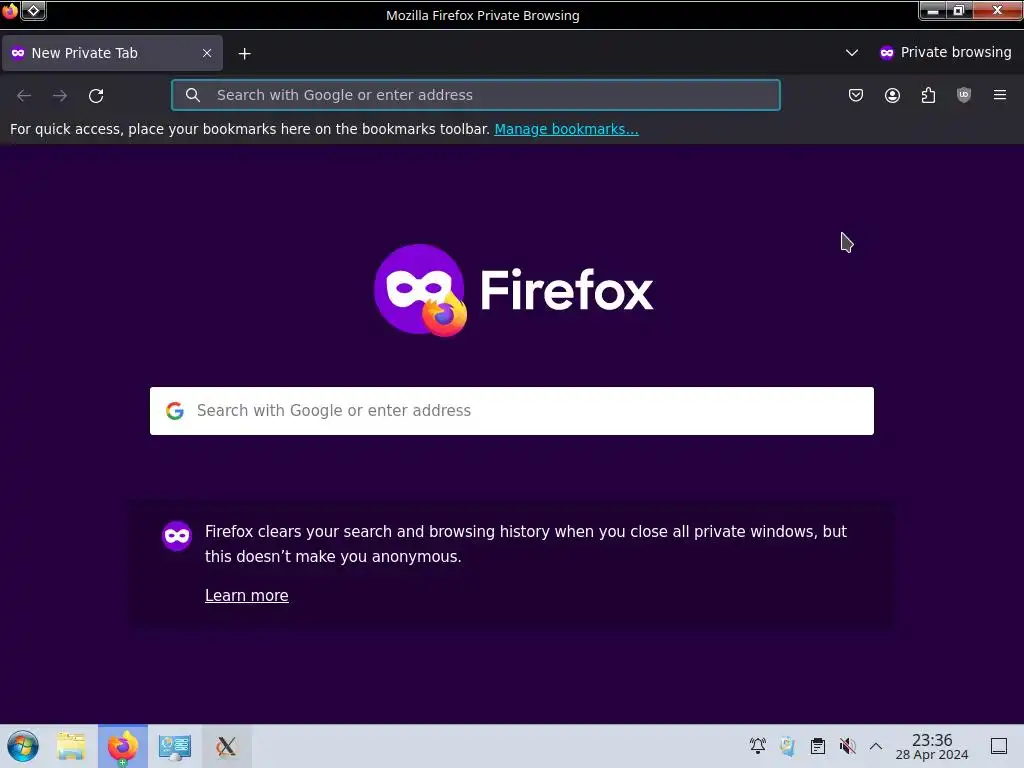Open the clock showing 23:36

pos(932,746)
